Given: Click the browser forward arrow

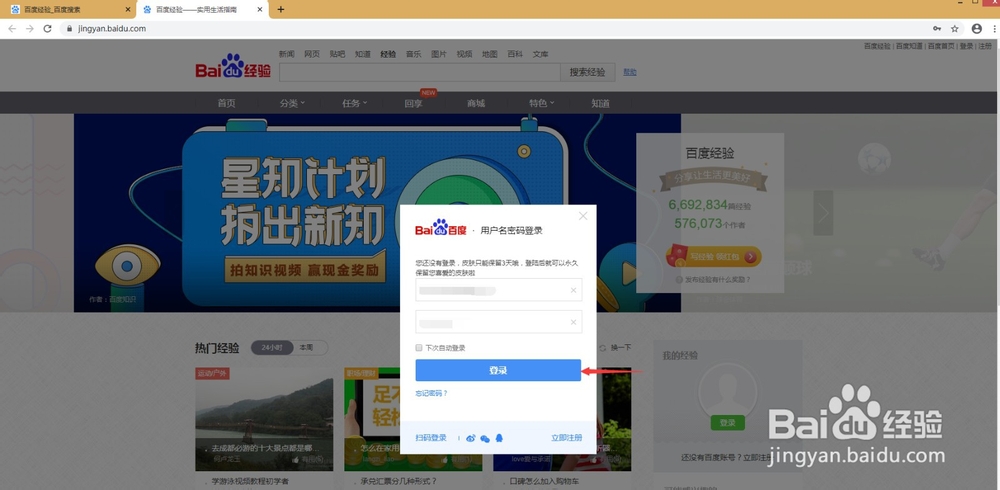Looking at the screenshot, I should click(29, 29).
